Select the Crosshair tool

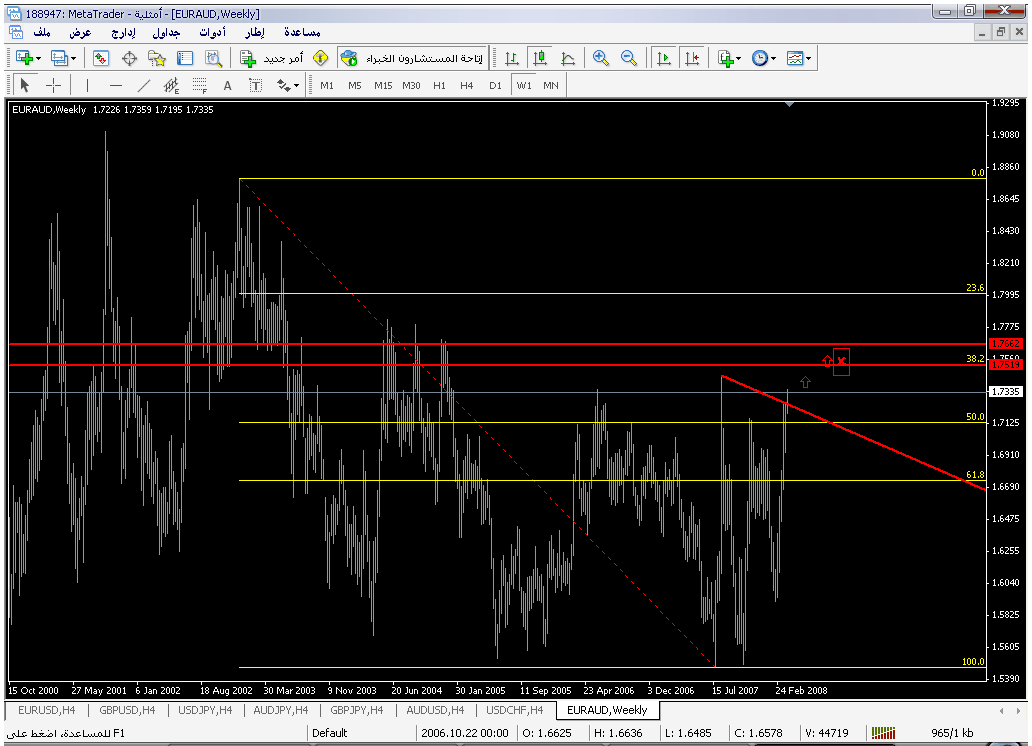tap(54, 85)
